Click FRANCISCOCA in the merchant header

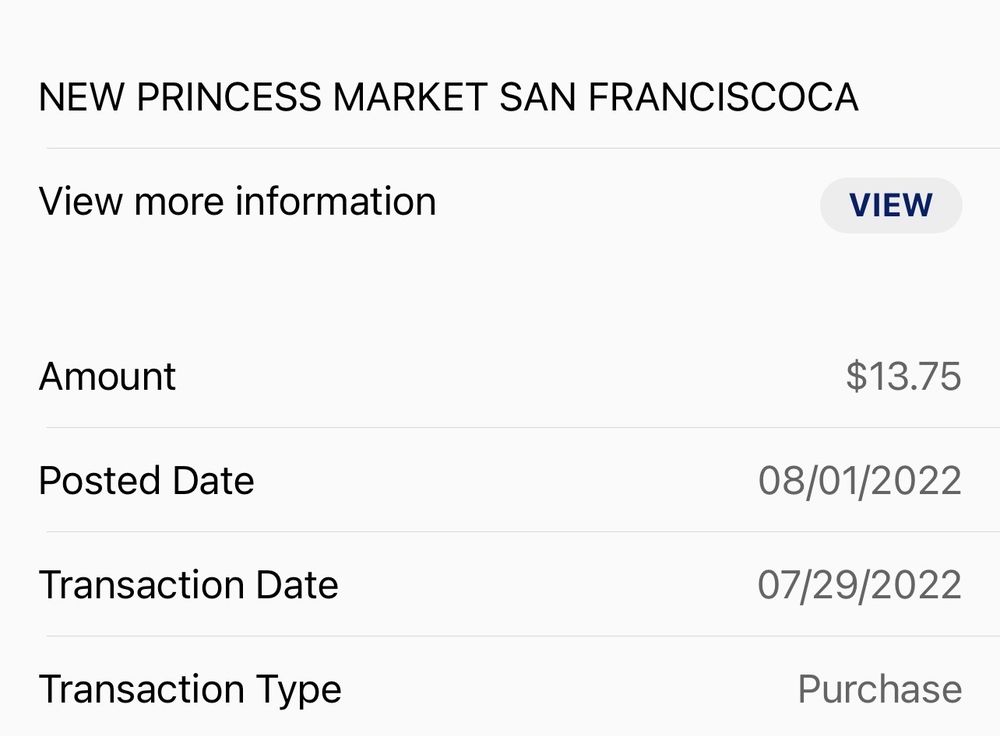[722, 97]
